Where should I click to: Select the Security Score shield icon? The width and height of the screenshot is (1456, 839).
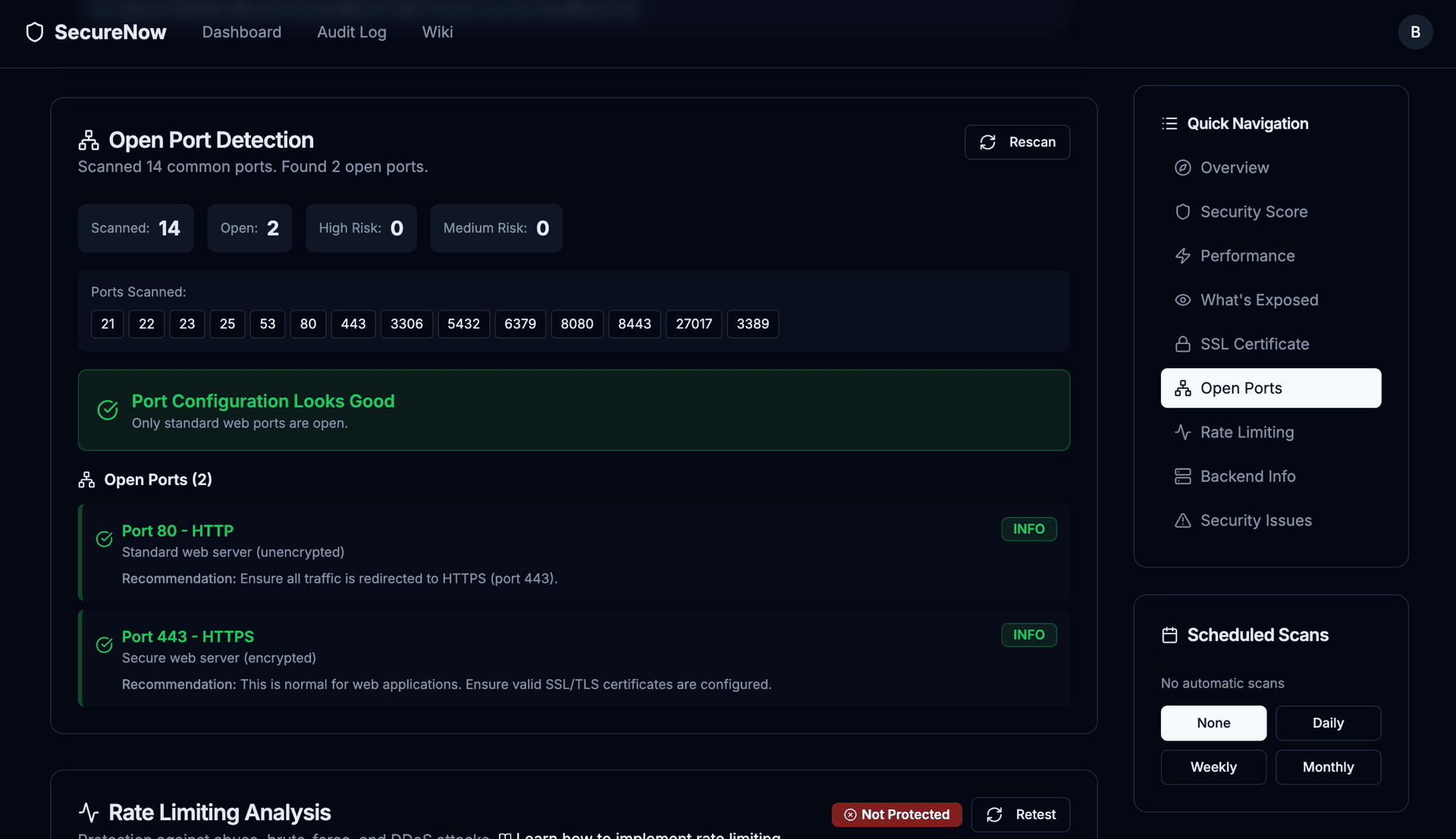coord(1183,211)
